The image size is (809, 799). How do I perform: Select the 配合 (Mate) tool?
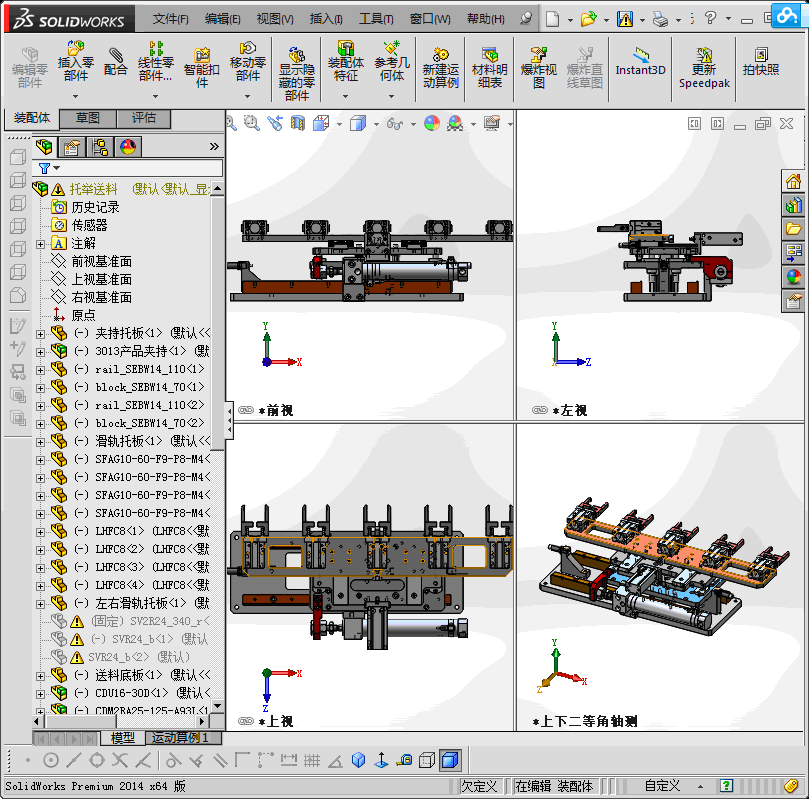116,62
